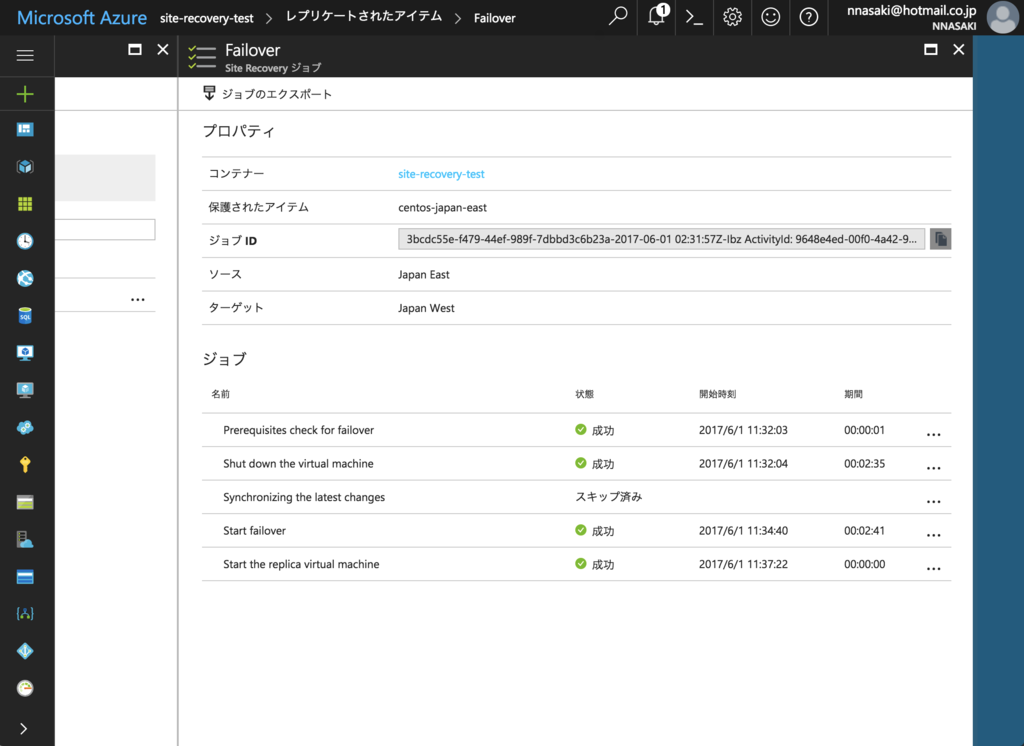Open the cube Resource groups icon

coord(25,167)
